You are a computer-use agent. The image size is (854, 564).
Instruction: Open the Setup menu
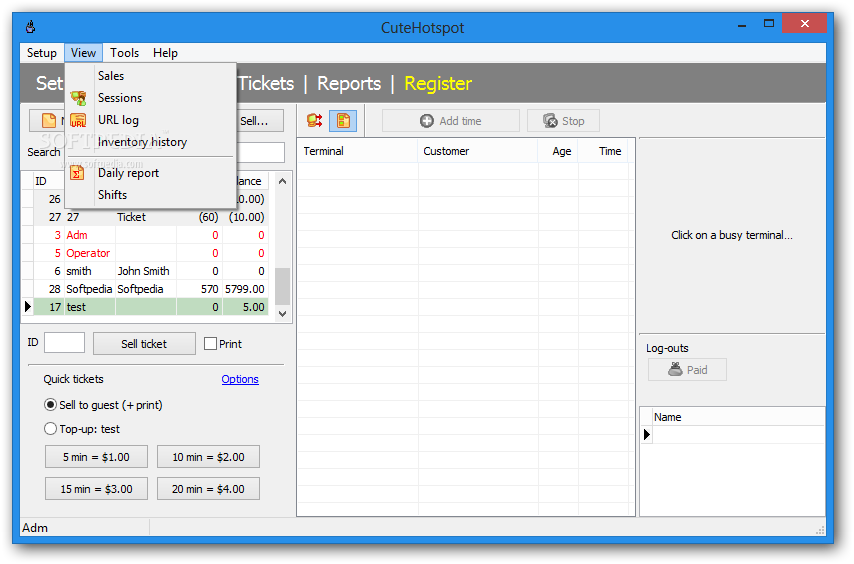42,53
